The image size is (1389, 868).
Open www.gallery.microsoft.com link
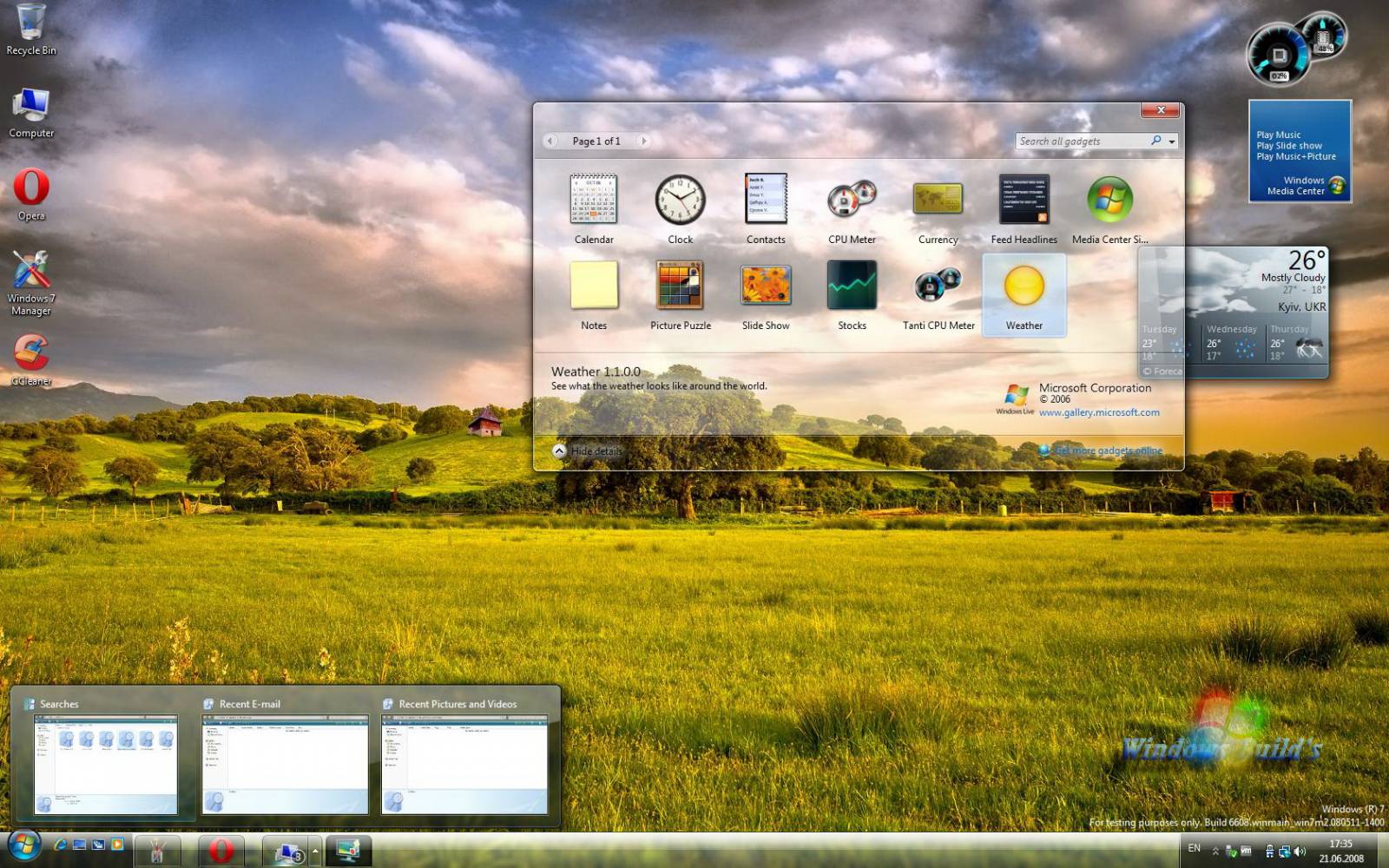(x=1099, y=412)
